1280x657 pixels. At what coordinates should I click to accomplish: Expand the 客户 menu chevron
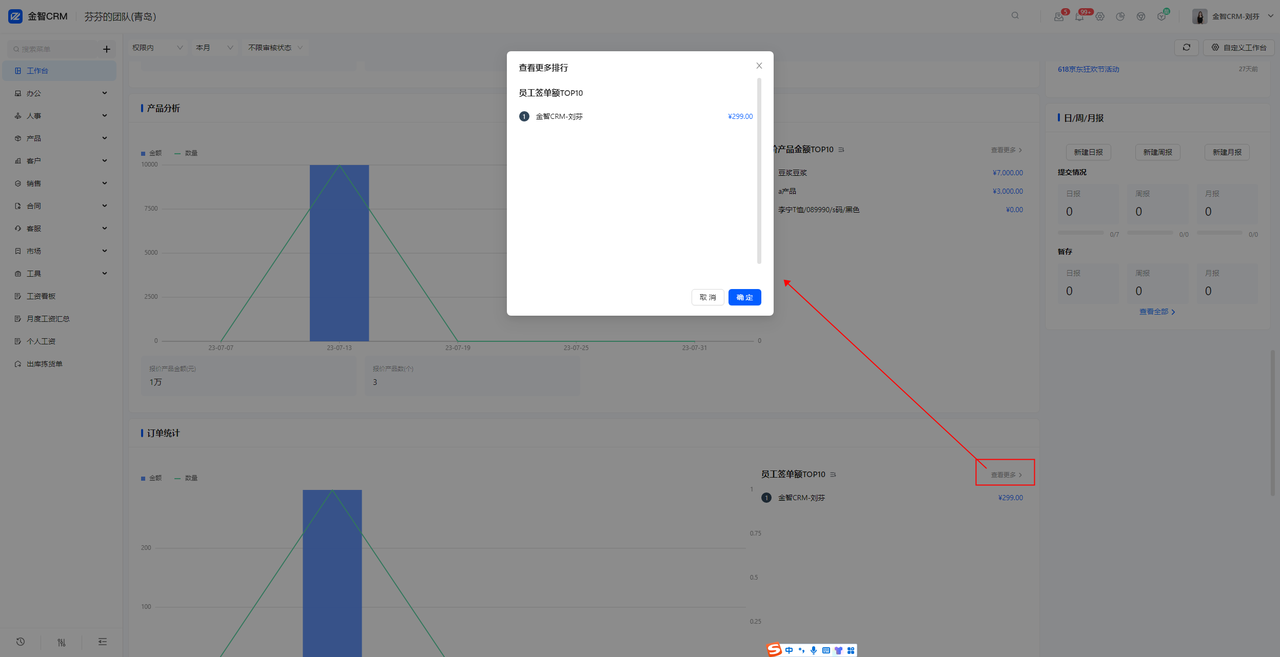pyautogui.click(x=105, y=161)
